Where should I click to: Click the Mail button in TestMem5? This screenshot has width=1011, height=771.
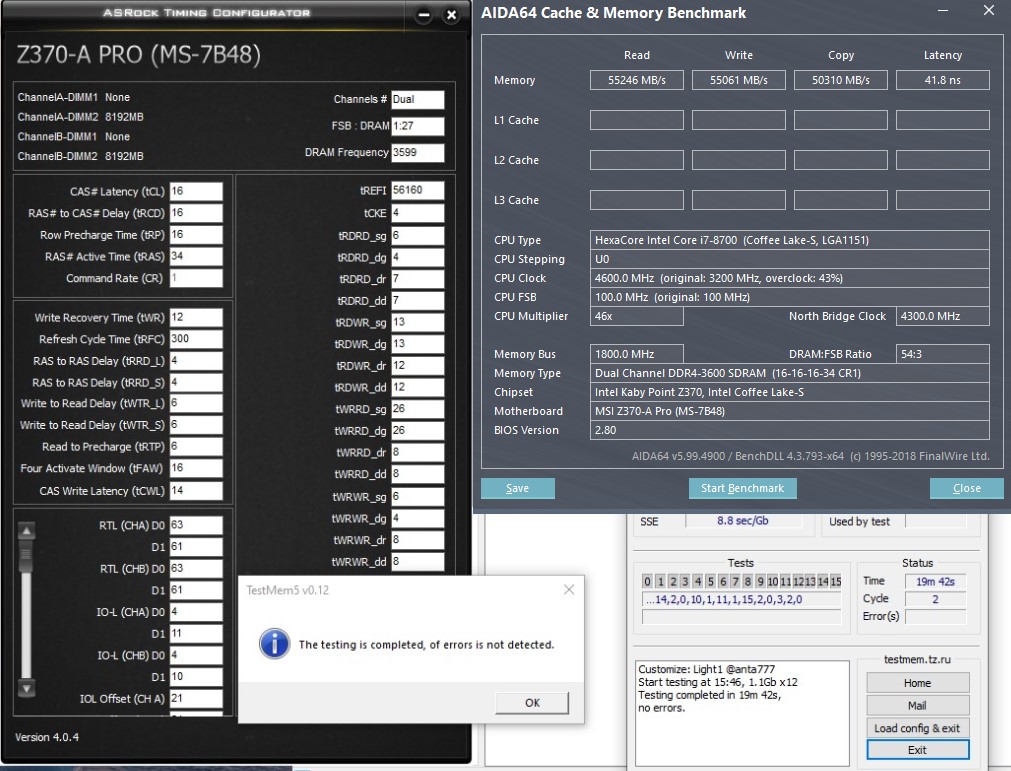click(x=918, y=705)
